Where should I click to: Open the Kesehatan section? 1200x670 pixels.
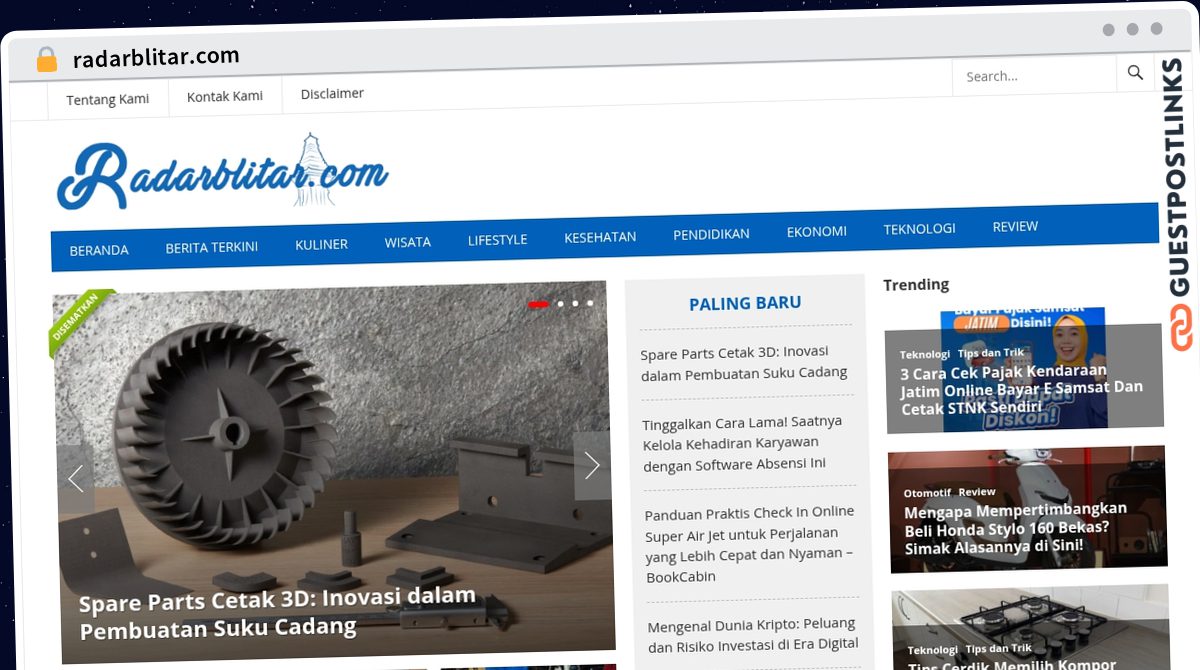600,237
